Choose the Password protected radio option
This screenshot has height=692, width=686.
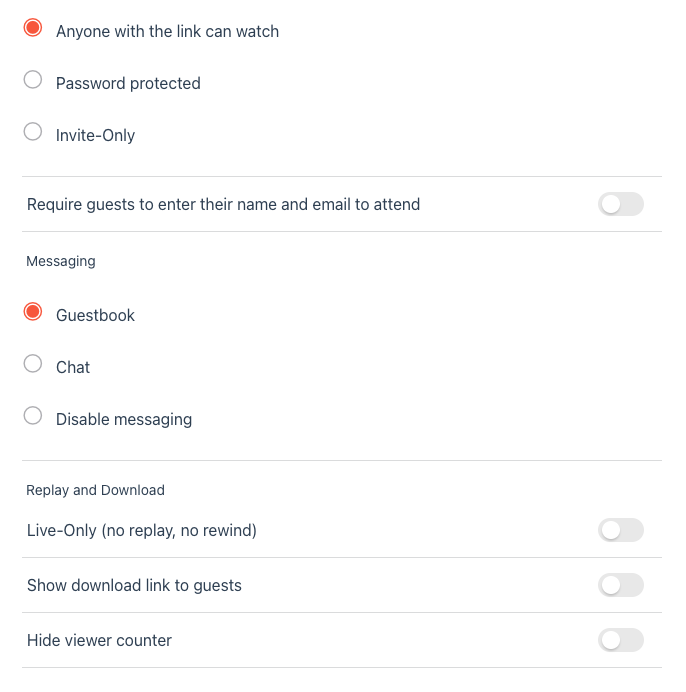33,80
